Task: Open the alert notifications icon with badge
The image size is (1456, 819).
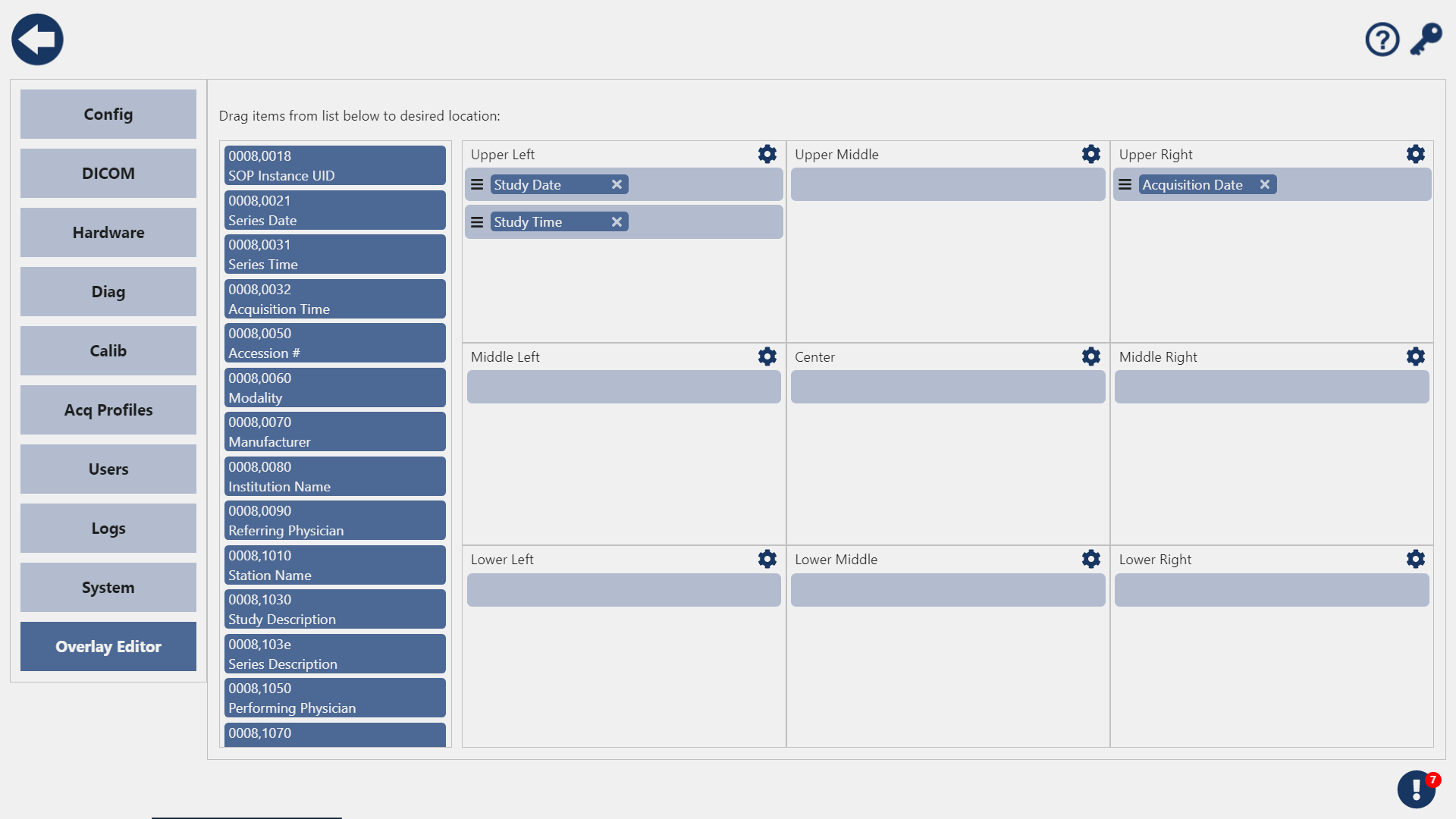Action: (1417, 789)
